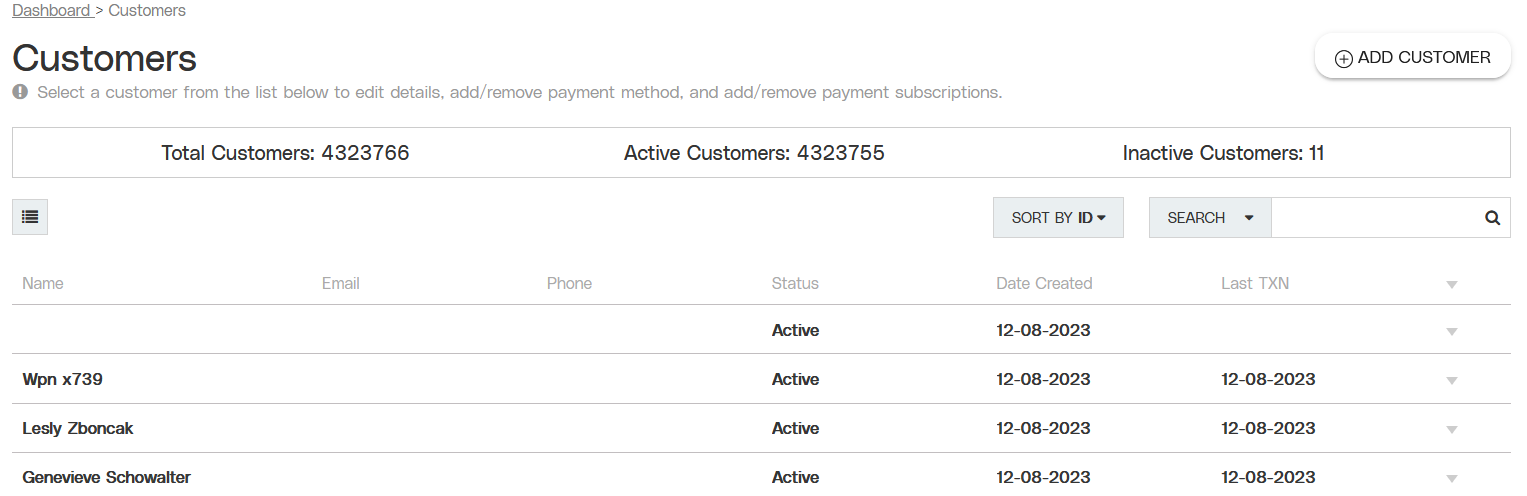Select customer Wpn x739

(x=62, y=379)
